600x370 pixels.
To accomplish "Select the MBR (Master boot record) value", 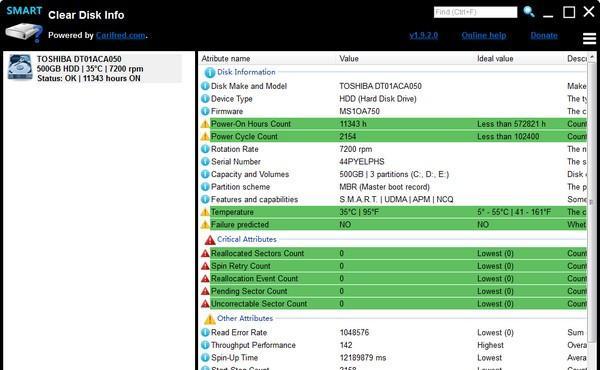I will click(x=384, y=187).
